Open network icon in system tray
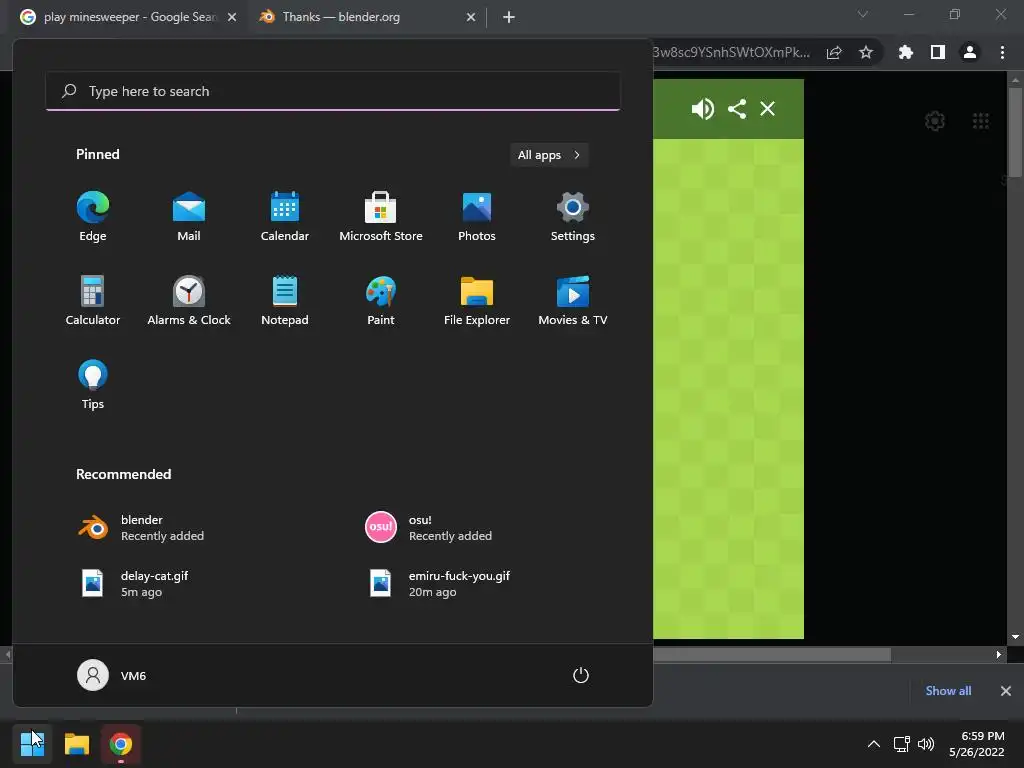The height and width of the screenshot is (768, 1024). [x=902, y=744]
